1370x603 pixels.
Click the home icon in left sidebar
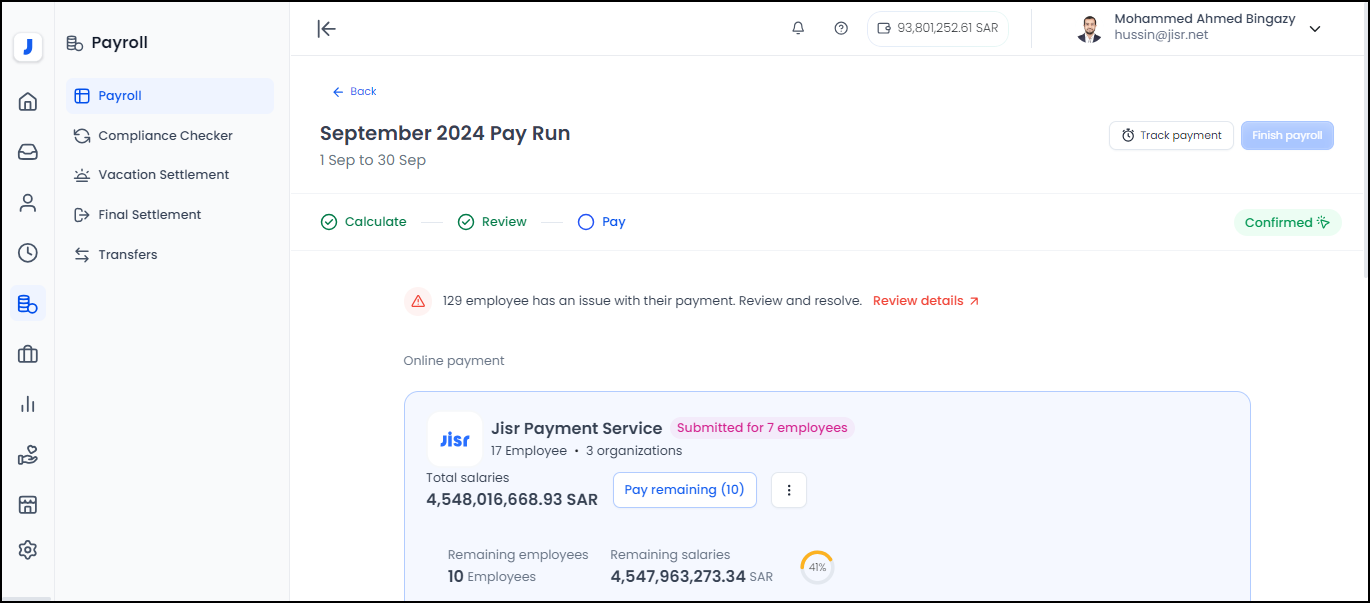pos(28,101)
